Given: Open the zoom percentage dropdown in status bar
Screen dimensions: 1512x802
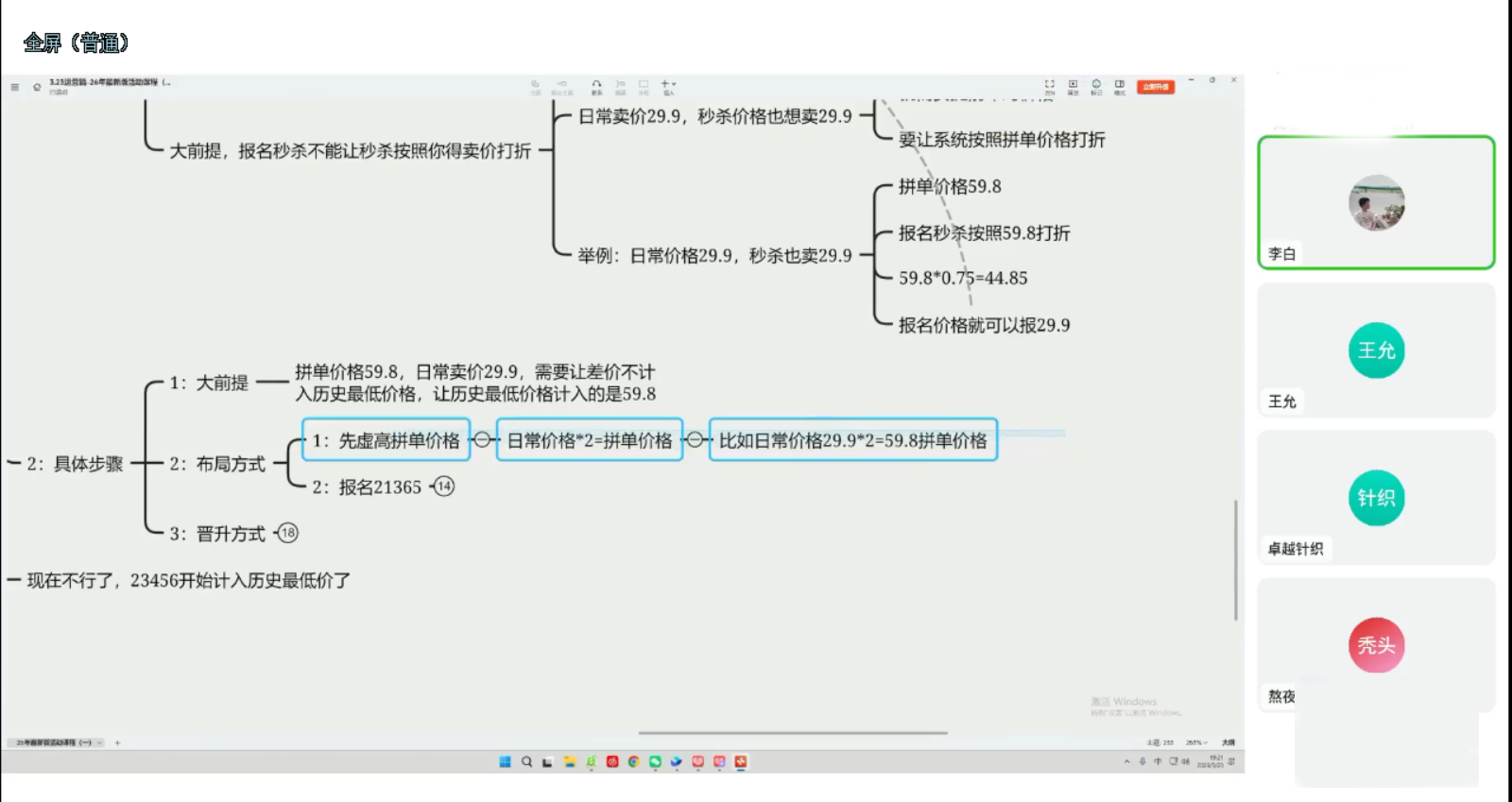Looking at the screenshot, I should point(1196,743).
